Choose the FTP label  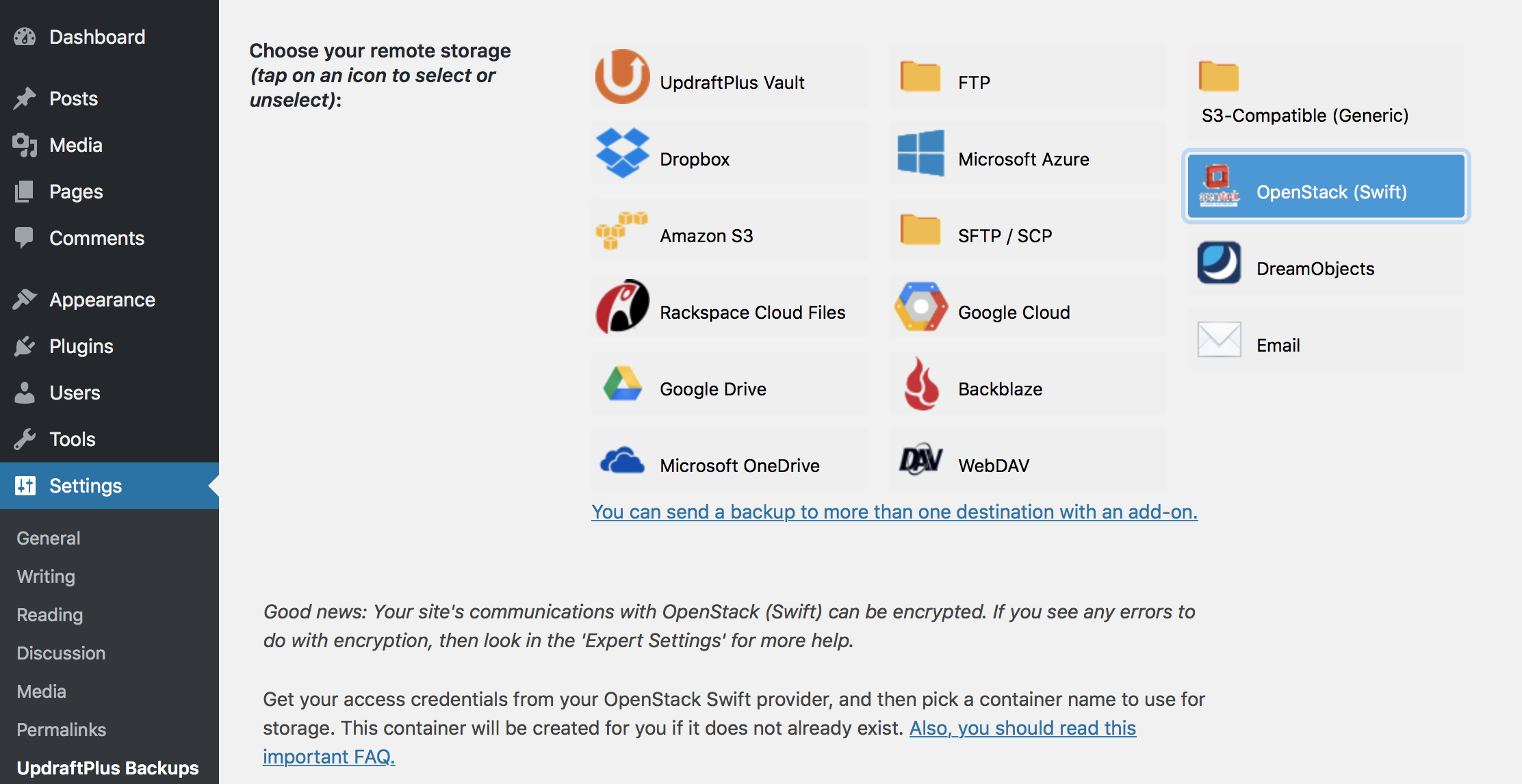click(x=974, y=83)
